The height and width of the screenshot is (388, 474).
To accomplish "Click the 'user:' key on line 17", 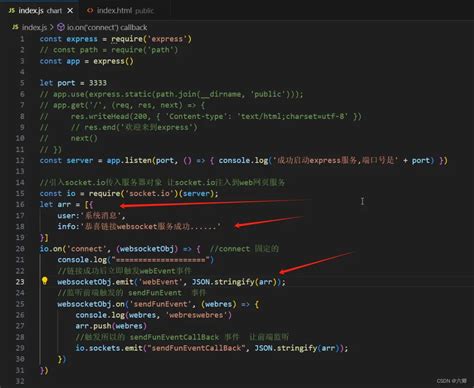I will click(69, 216).
